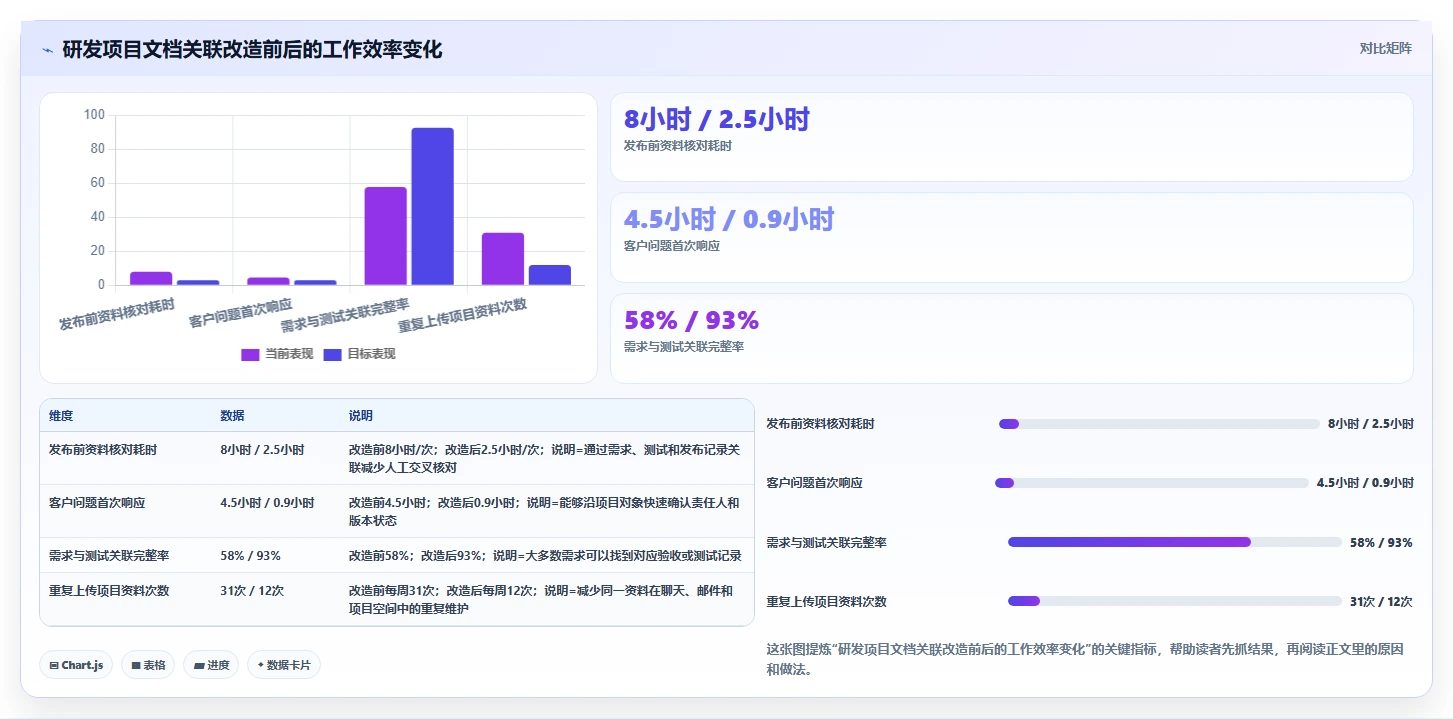
Task: Click the 58% / 93% stat card value
Action: pos(691,320)
